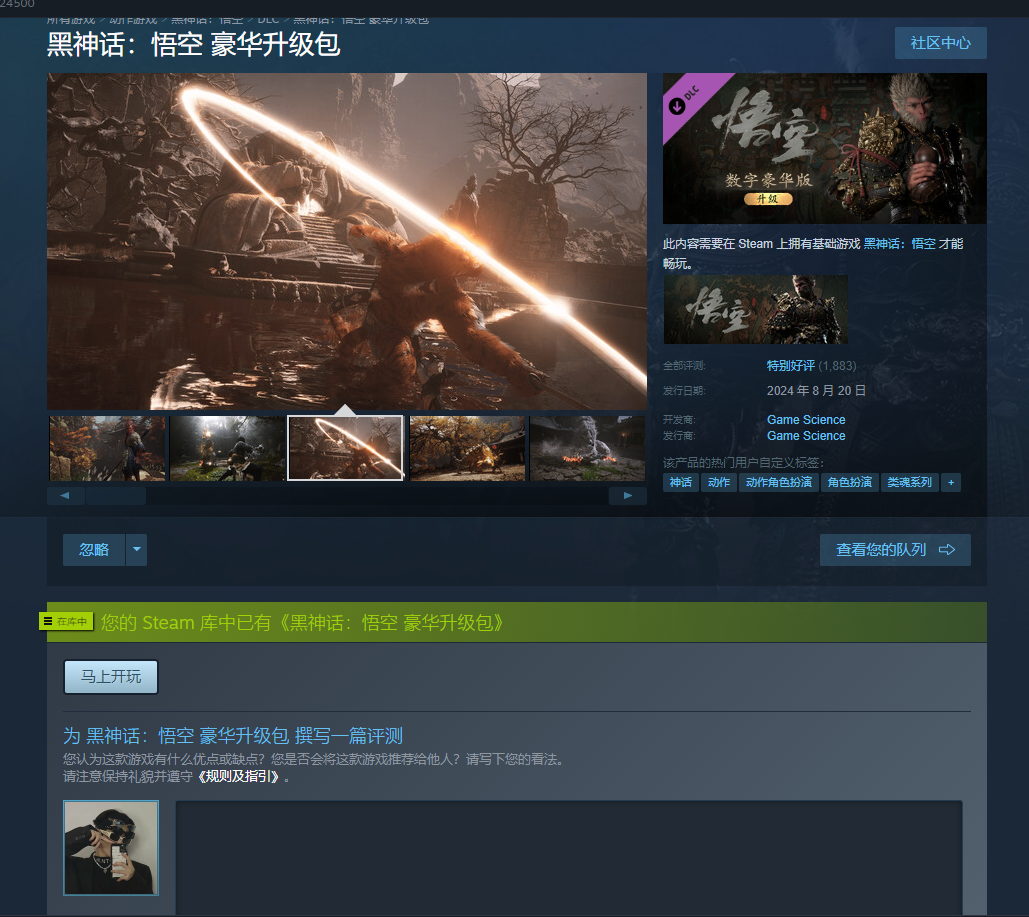
Task: Click the review heading 为 黑神话：悟空 豪华升级包 撰写一篇评测
Action: (233, 736)
